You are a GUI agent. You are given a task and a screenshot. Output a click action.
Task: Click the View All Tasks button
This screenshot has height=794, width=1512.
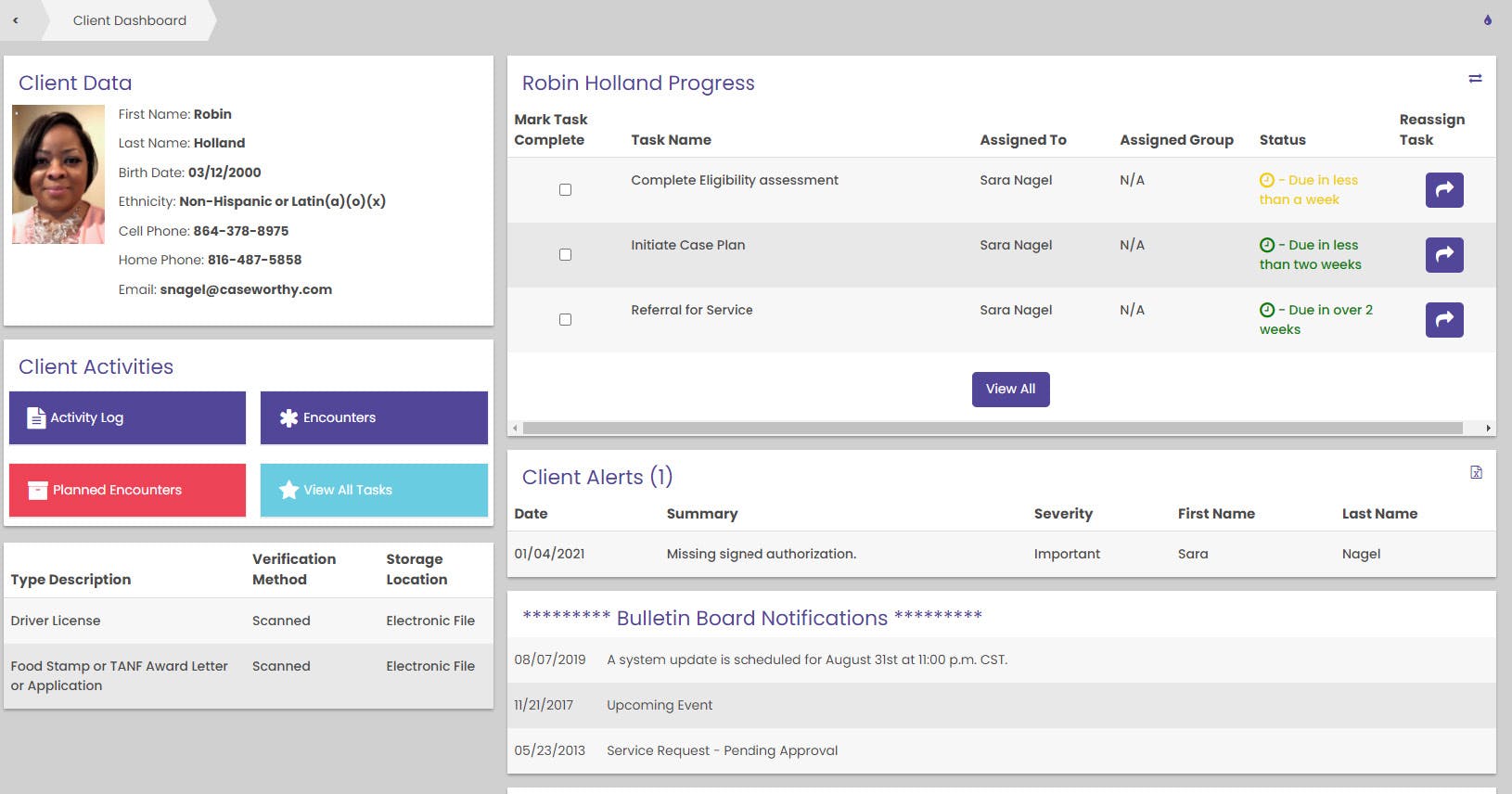tap(374, 490)
